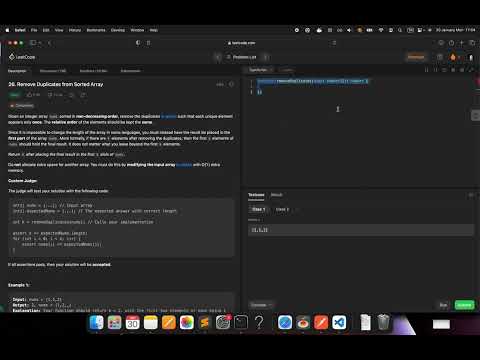Click the green Submit button

pos(464,305)
